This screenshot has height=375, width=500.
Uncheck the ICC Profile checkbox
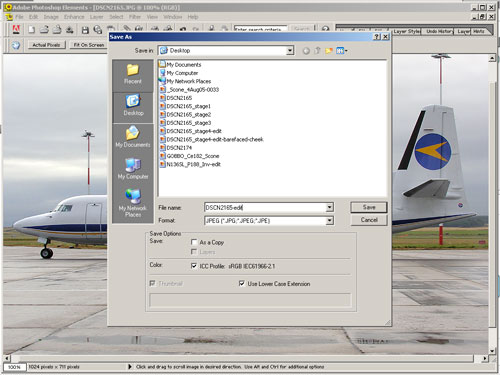point(194,266)
